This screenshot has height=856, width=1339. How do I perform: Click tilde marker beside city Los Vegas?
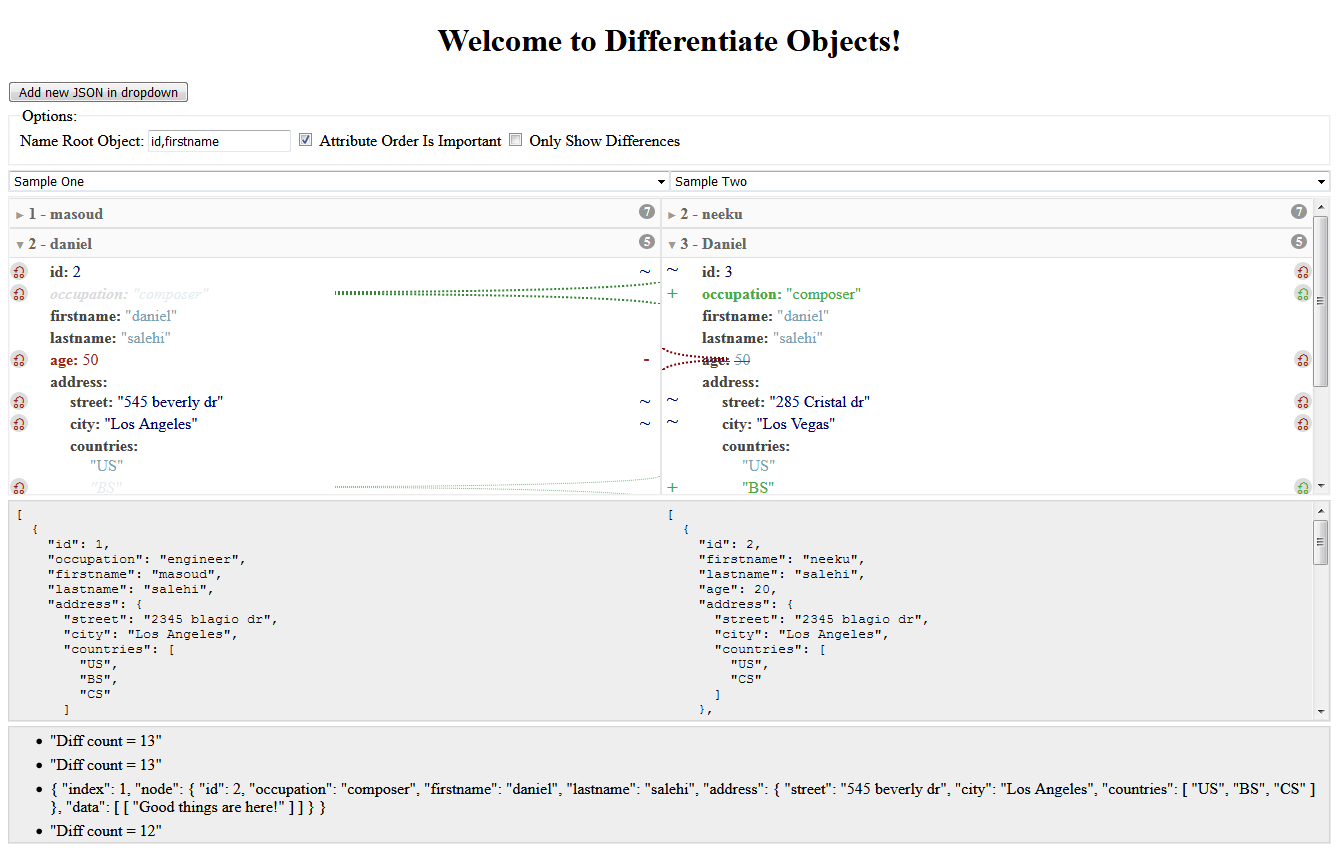coord(673,423)
